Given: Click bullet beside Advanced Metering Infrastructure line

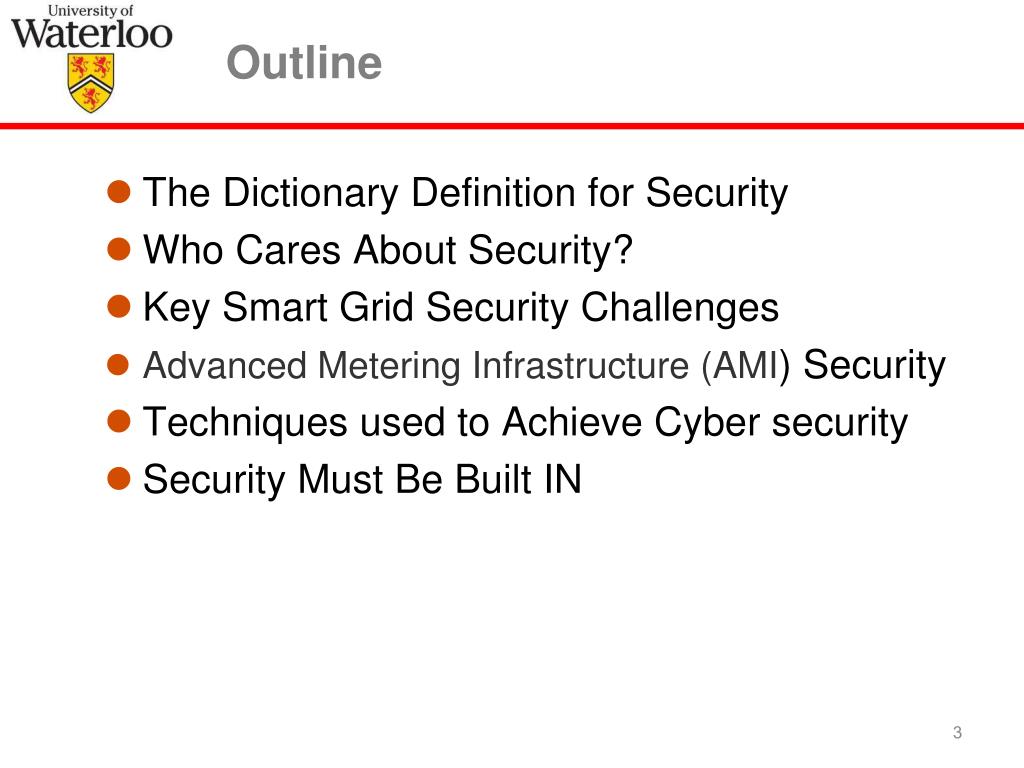Looking at the screenshot, I should (x=119, y=364).
